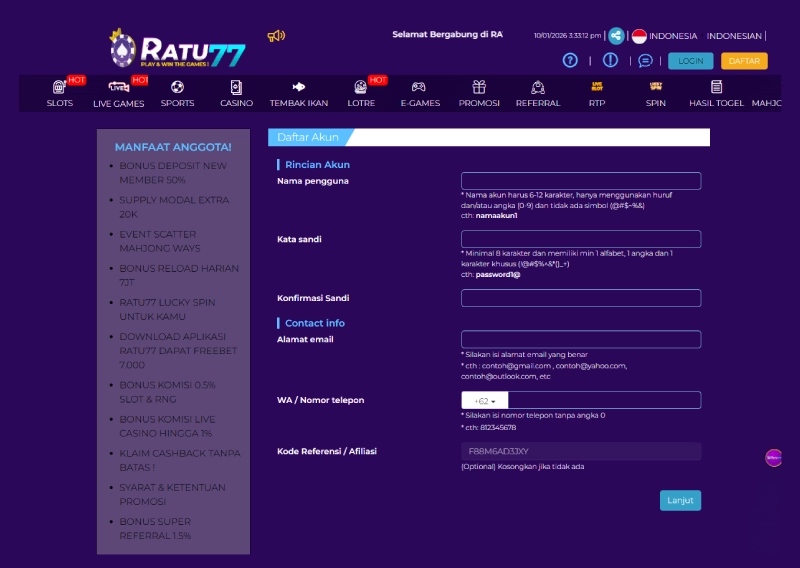Focus the Nama pengguna input field
This screenshot has height=568, width=800.
coord(581,181)
